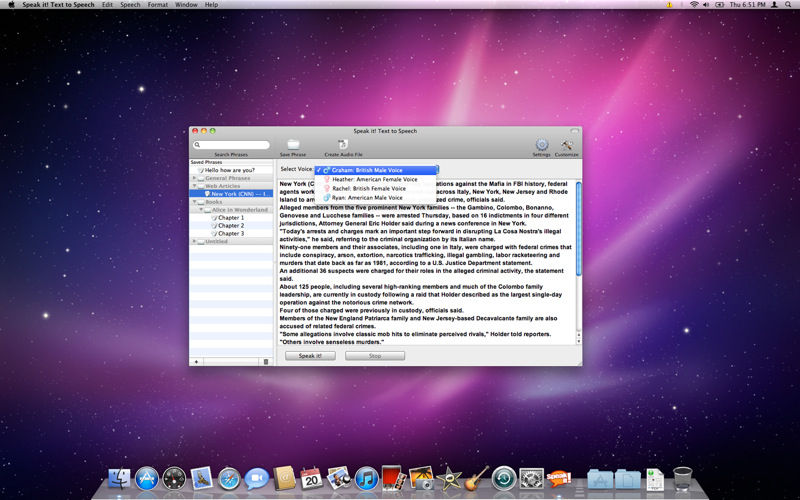This screenshot has height=500, width=800.
Task: Click the volume icon in menu bar
Action: click(706, 5)
